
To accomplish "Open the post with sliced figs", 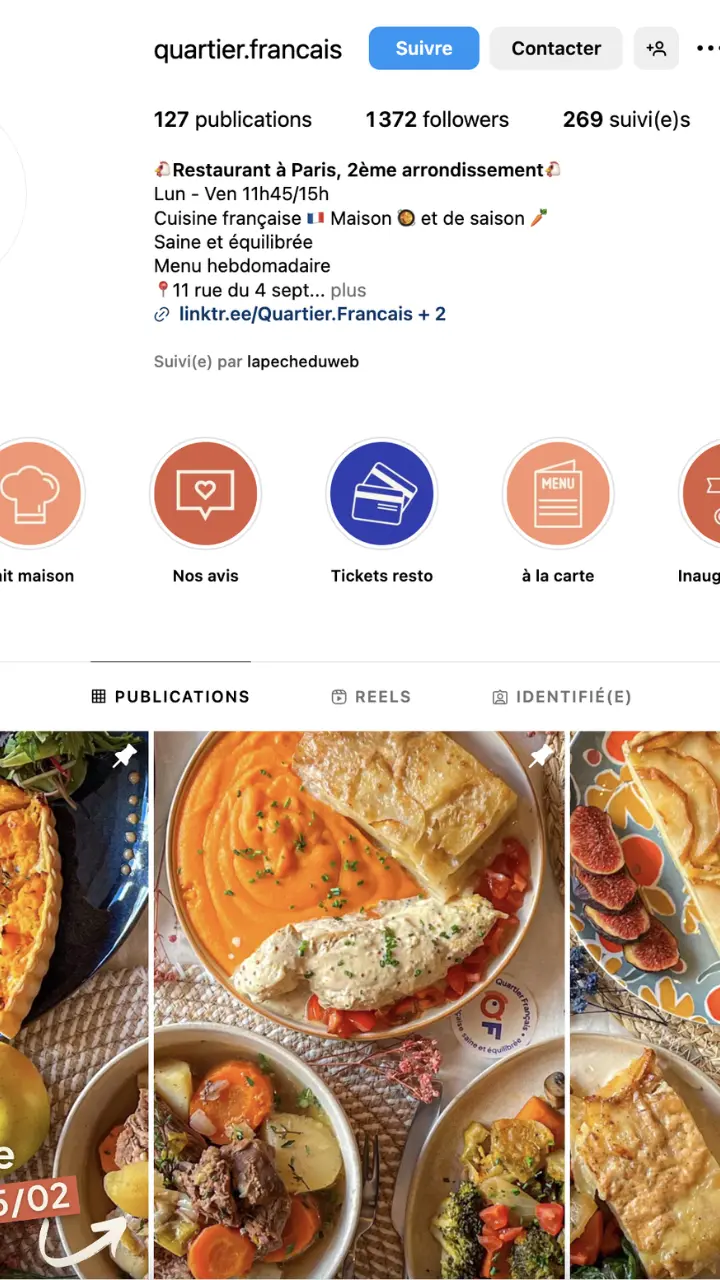I will [645, 1000].
